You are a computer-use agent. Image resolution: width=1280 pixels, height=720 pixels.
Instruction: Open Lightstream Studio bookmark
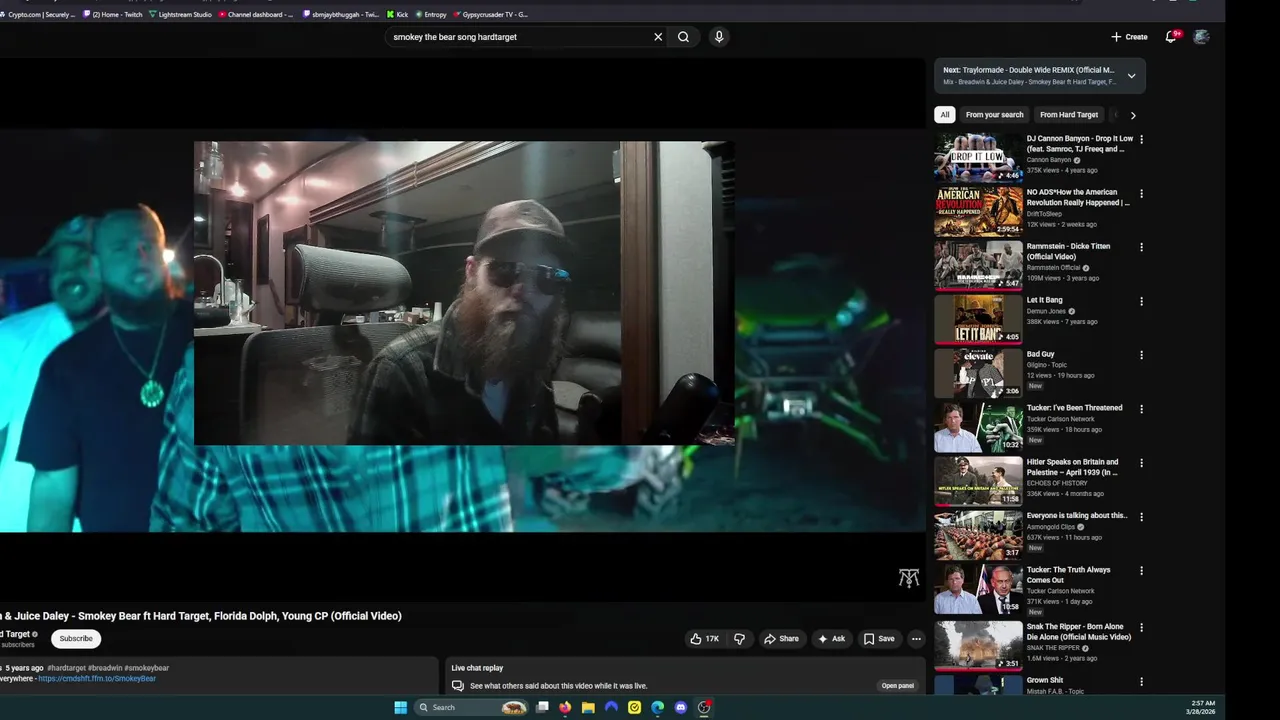pyautogui.click(x=180, y=15)
